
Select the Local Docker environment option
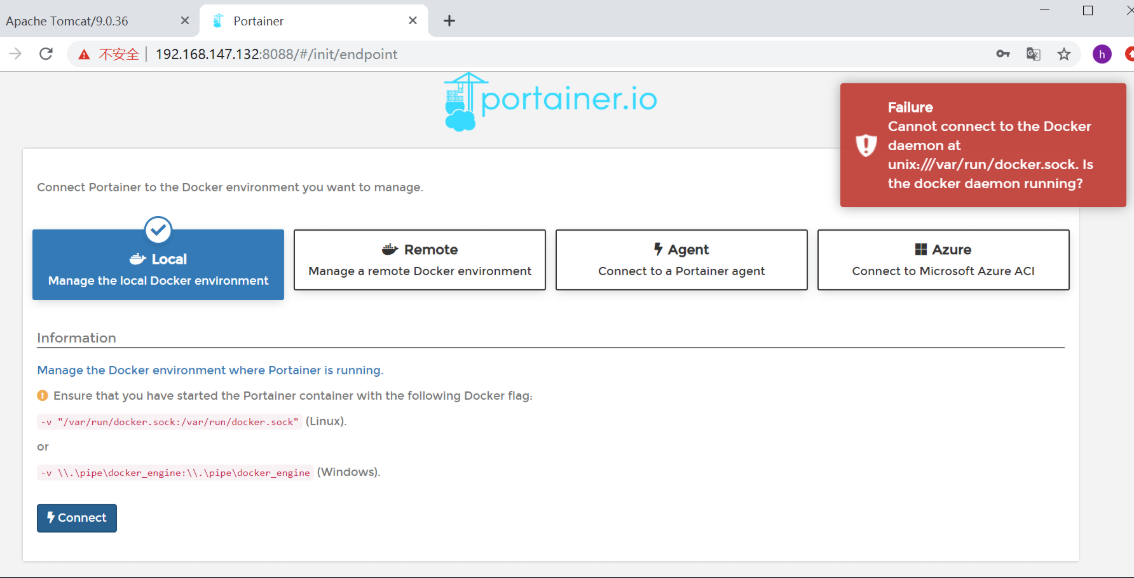[158, 264]
